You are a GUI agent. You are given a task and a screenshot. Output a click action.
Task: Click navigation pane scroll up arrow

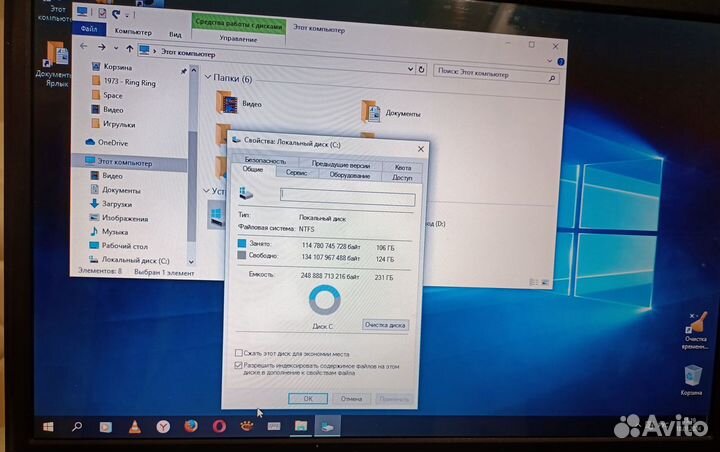coord(194,71)
